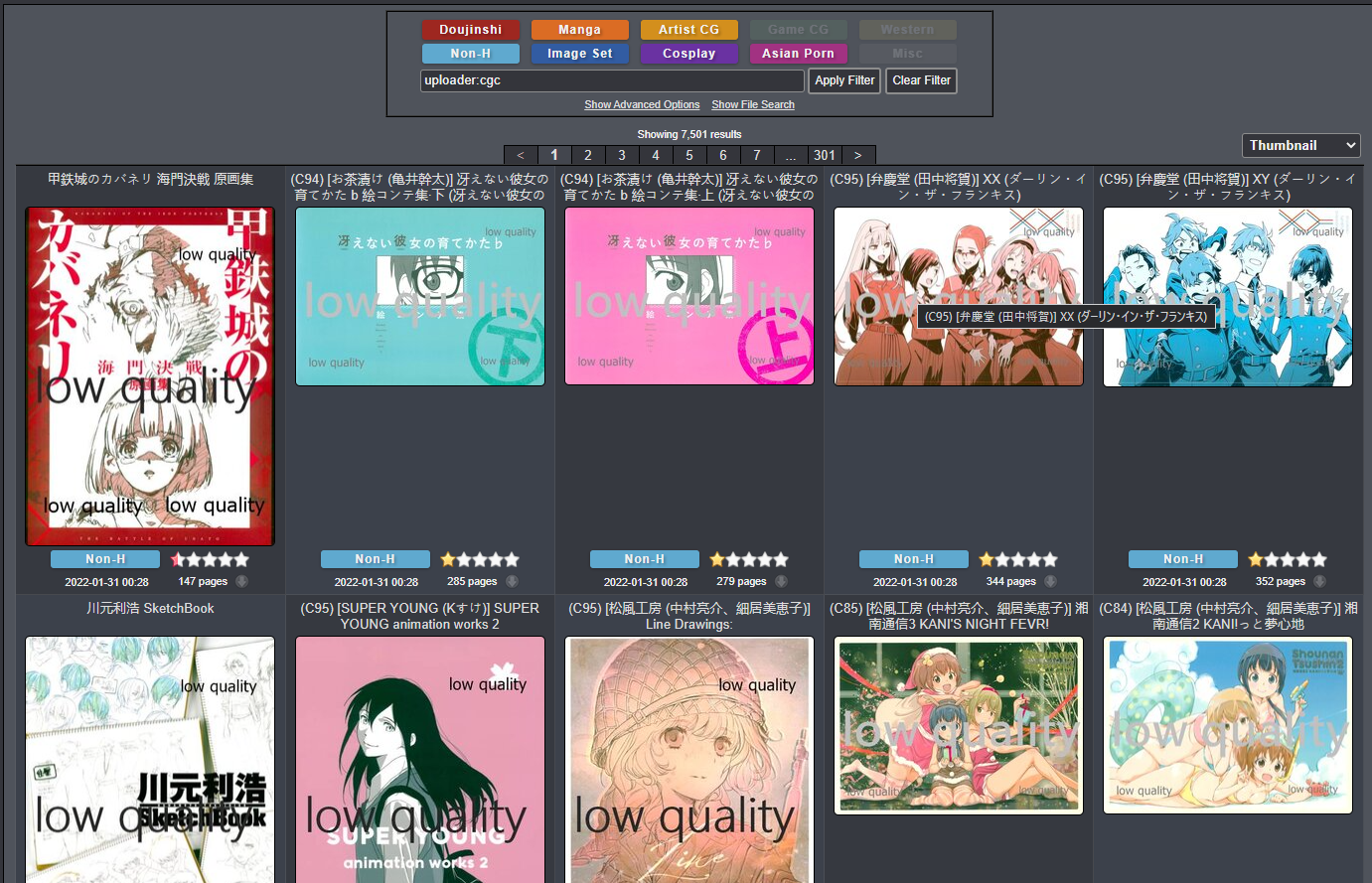Select page 3 in pagination
Screen dimensions: 1372x883
622,155
